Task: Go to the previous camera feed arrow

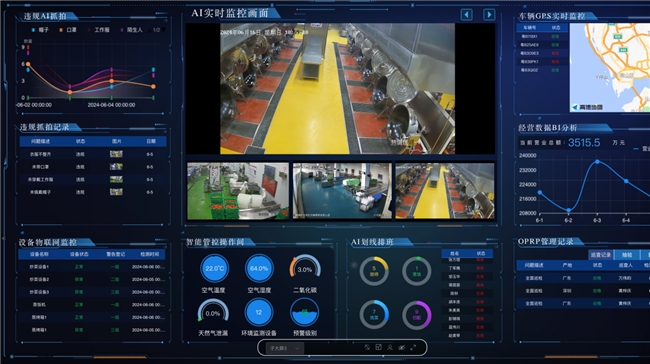Action: click(x=466, y=15)
